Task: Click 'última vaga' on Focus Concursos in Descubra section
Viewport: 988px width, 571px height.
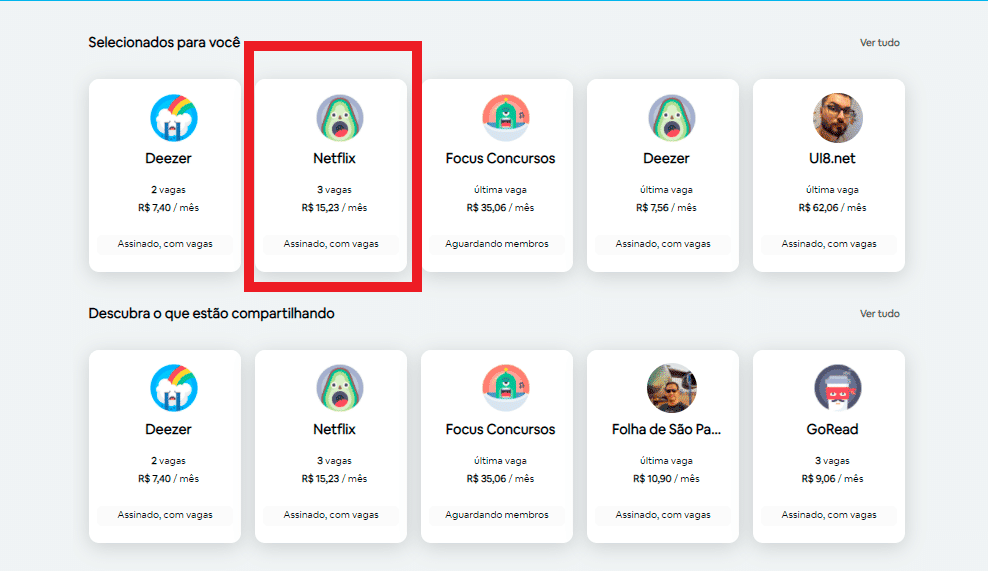Action: [500, 461]
